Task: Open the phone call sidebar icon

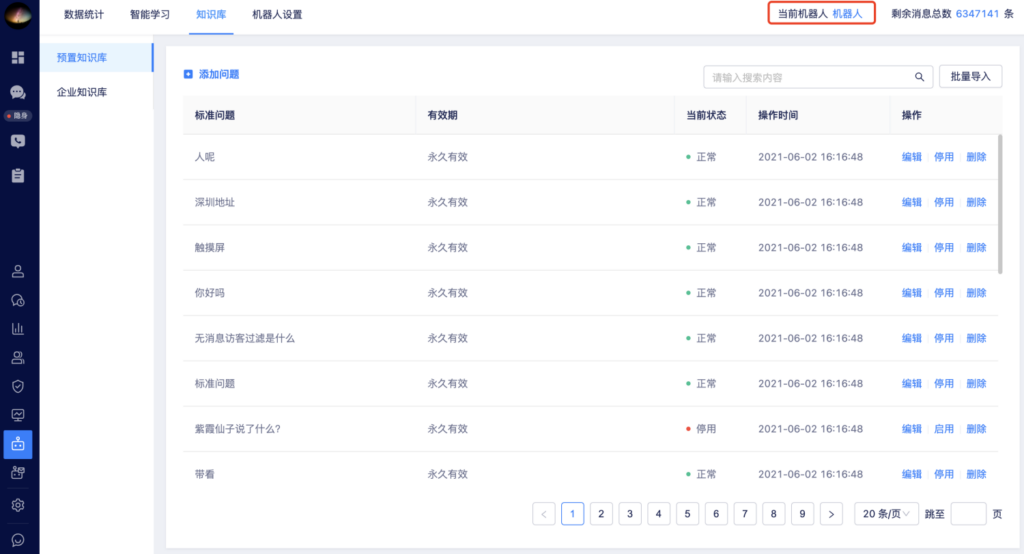Action: pos(18,141)
